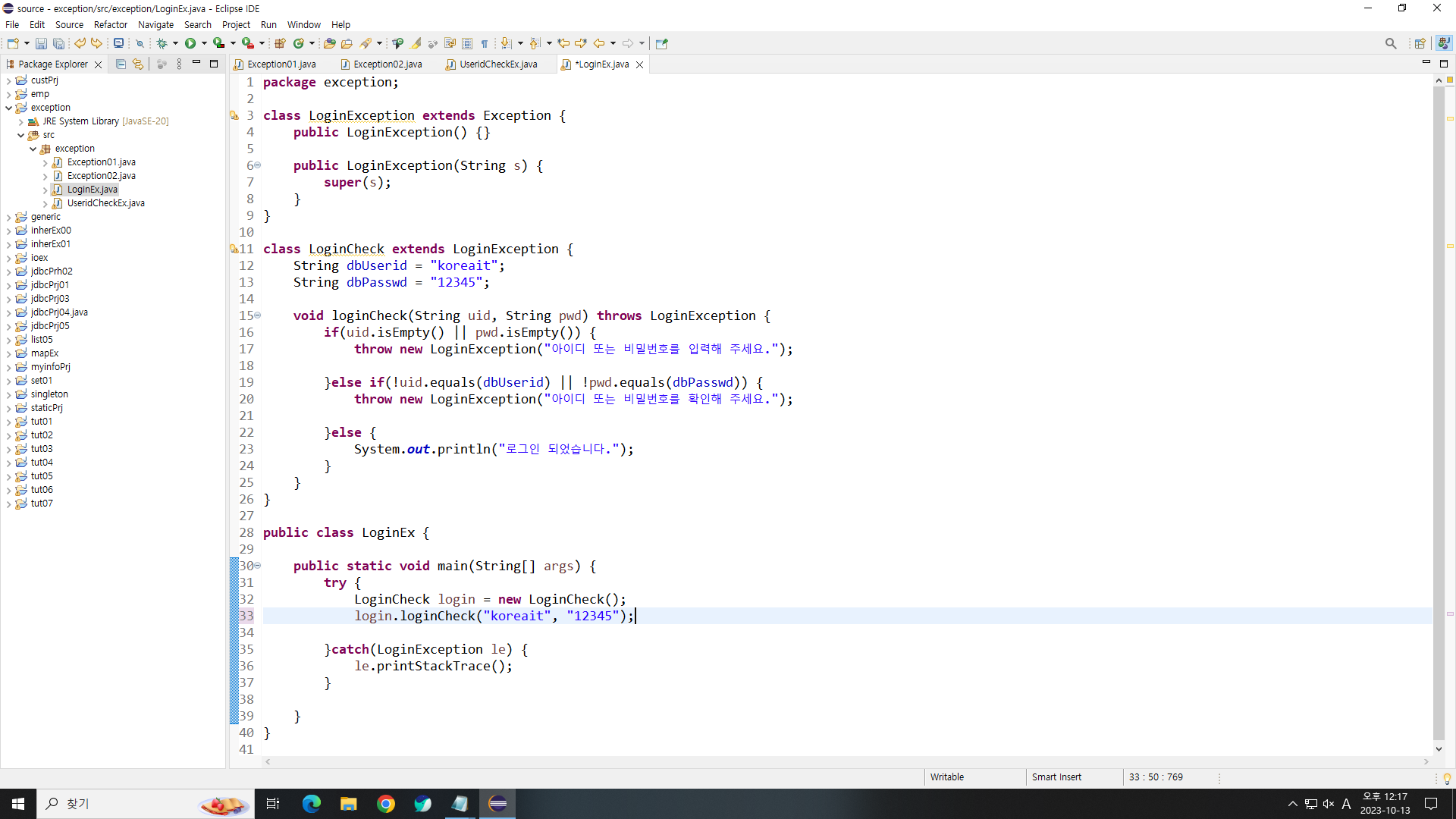The height and width of the screenshot is (819, 1456).
Task: Click the Chrome icon in taskbar
Action: click(x=385, y=804)
